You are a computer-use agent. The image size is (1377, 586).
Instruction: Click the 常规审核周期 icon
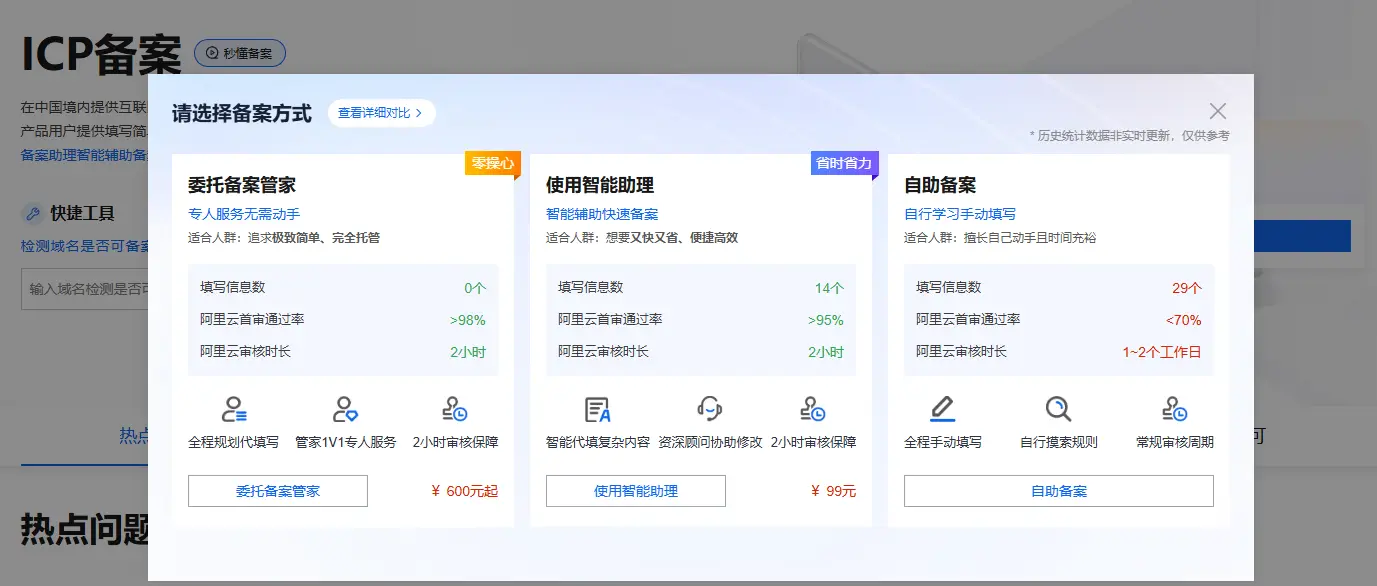[1175, 409]
